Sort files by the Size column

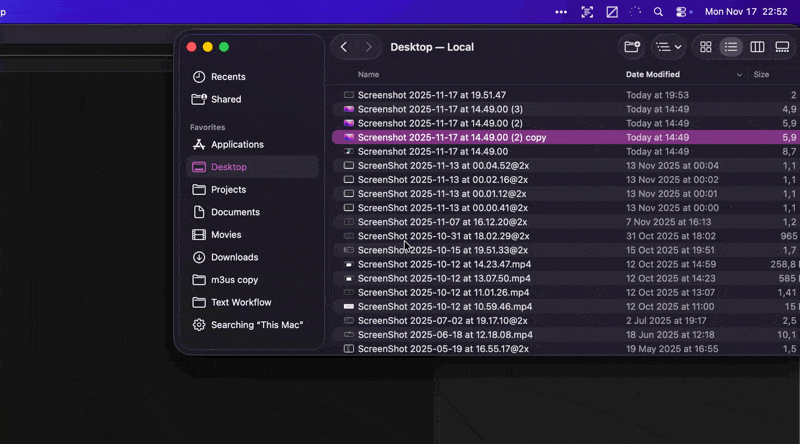pos(761,75)
